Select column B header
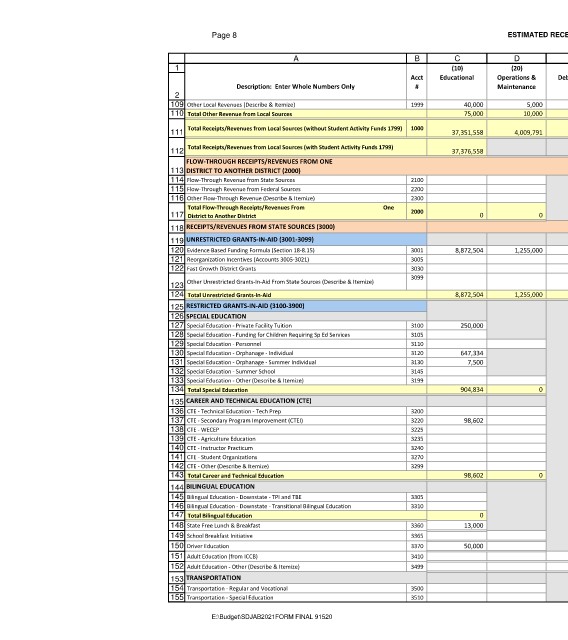This screenshot has height=640, width=568. (417, 58)
